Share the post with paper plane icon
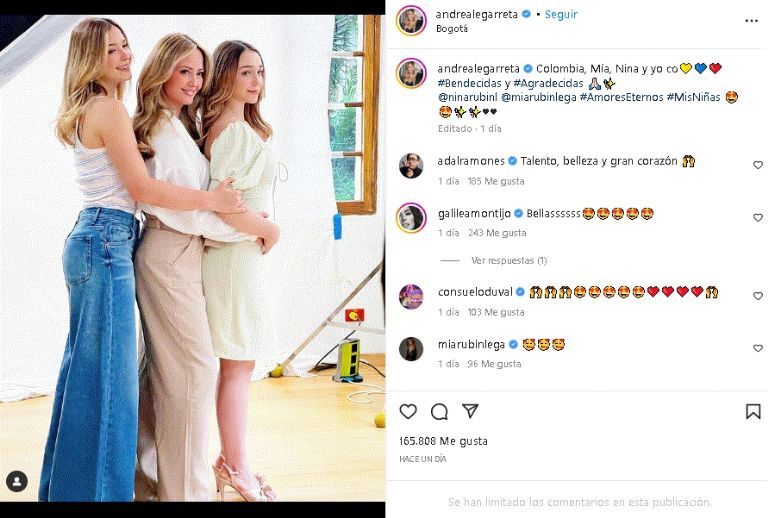The height and width of the screenshot is (518, 768). pyautogui.click(x=470, y=411)
